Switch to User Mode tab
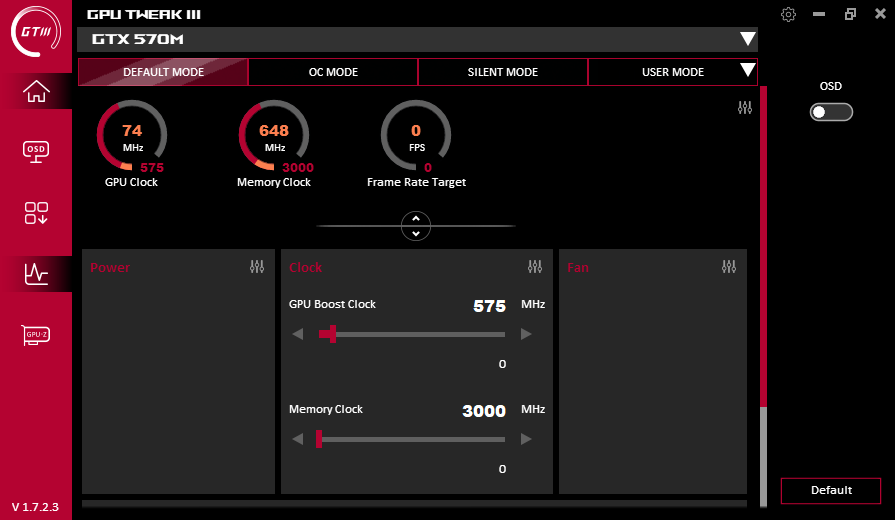This screenshot has height=520, width=895. tap(672, 72)
